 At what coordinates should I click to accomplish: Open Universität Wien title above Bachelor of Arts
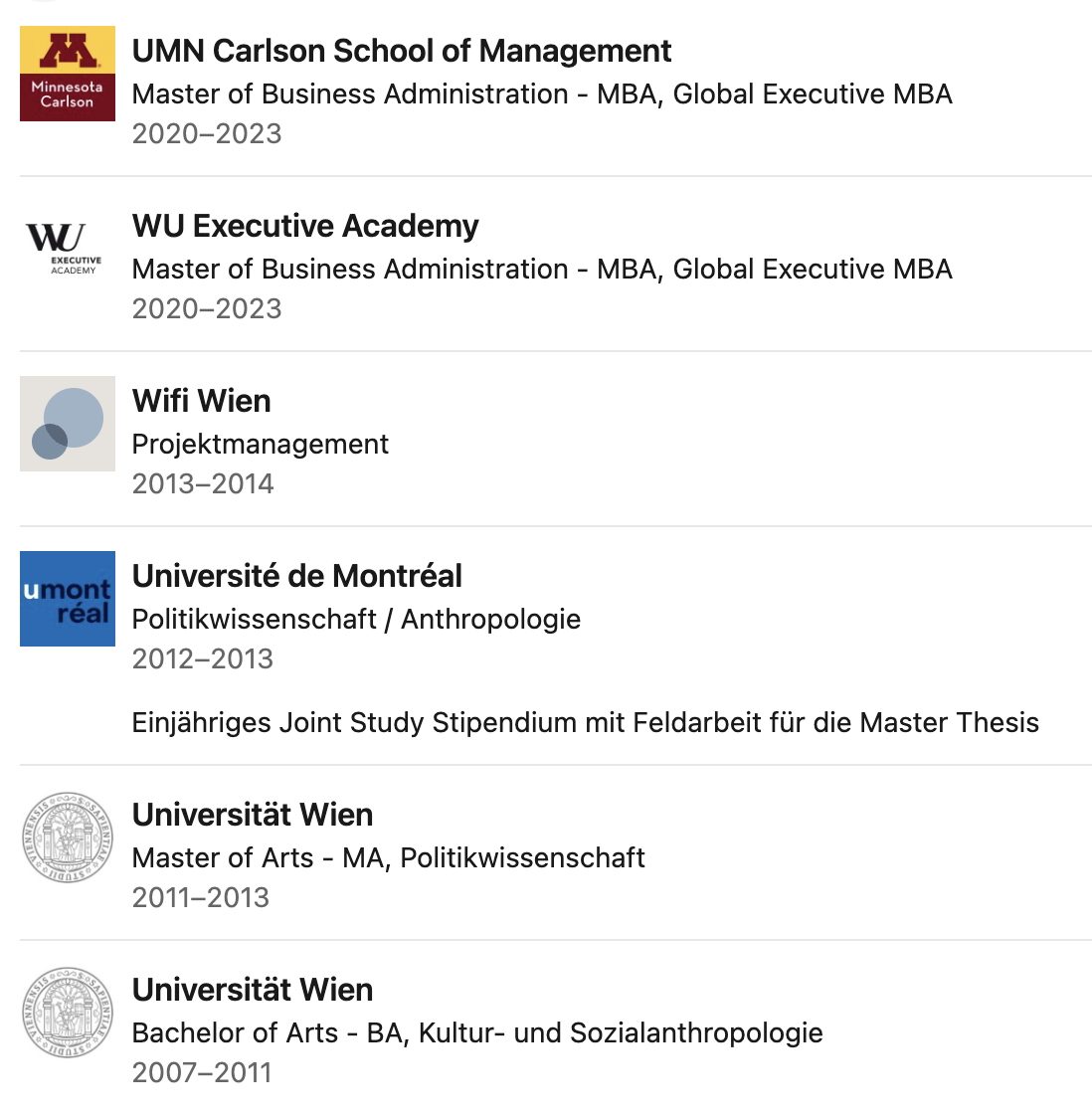point(253,990)
